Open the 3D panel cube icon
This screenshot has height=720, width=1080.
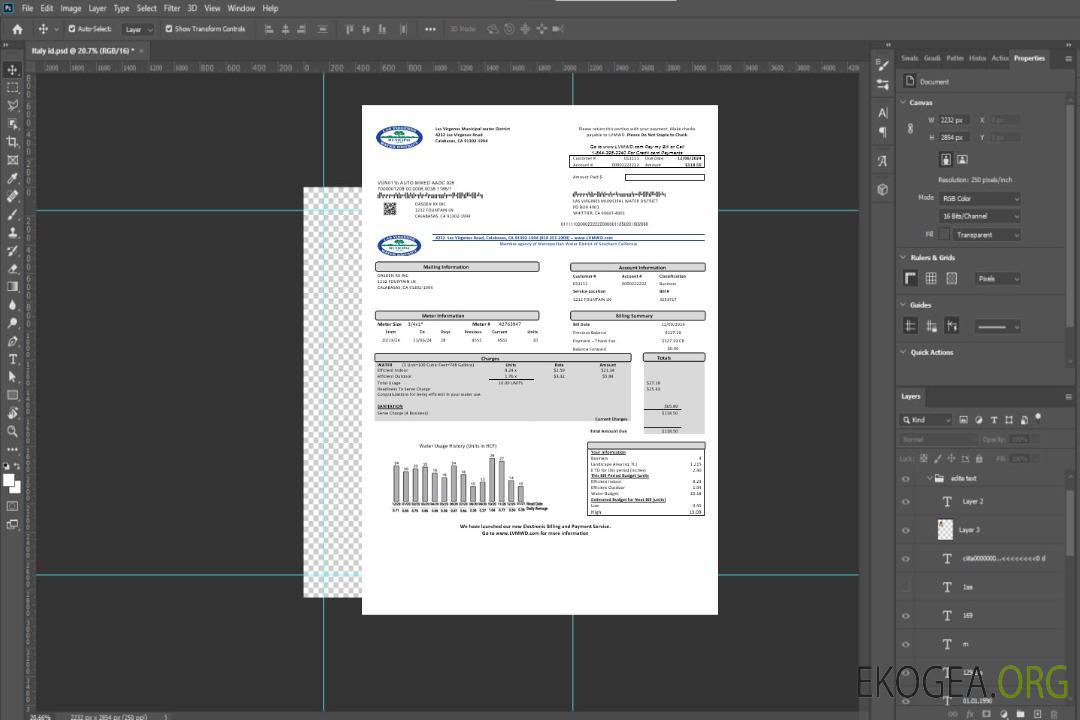point(882,189)
